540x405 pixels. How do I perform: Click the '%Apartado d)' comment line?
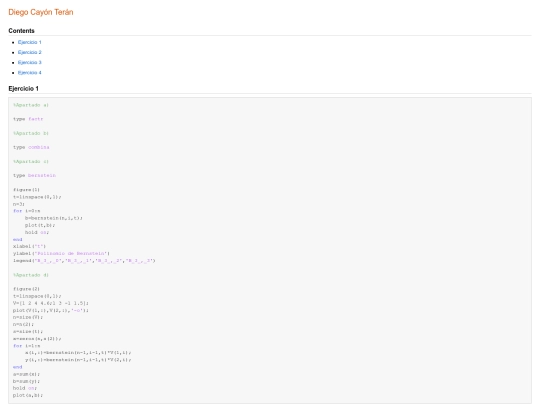(x=31, y=275)
